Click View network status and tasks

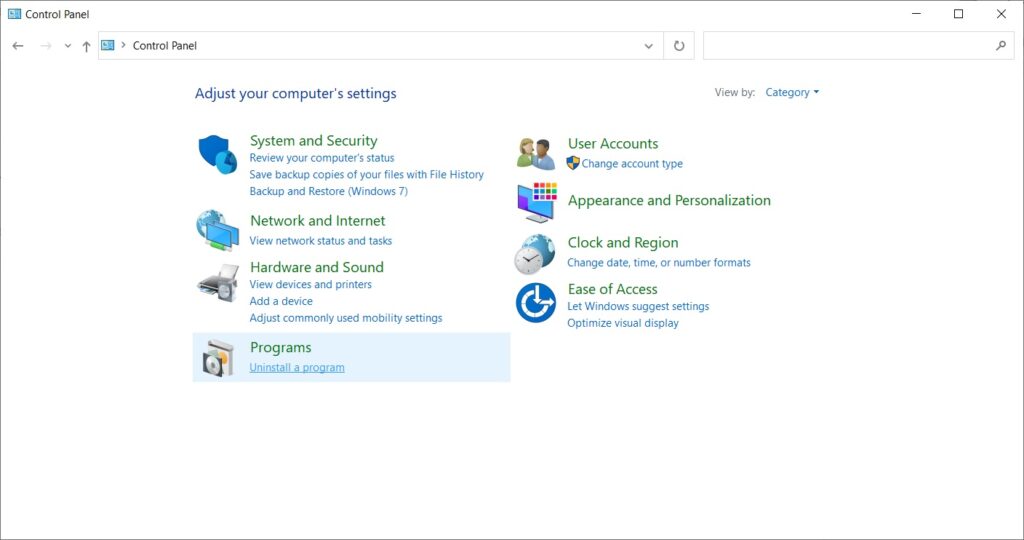pyautogui.click(x=321, y=241)
